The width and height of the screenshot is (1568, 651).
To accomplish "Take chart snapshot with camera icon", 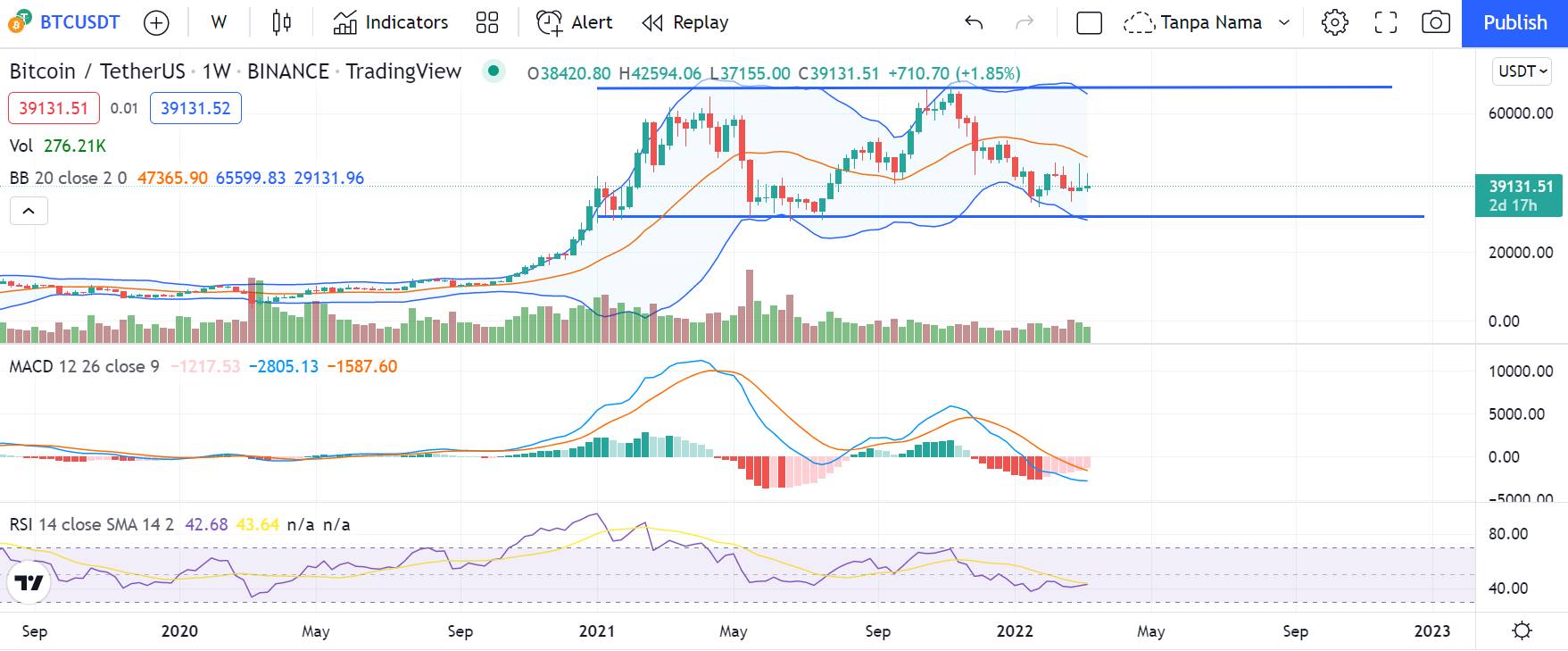I will pyautogui.click(x=1435, y=22).
